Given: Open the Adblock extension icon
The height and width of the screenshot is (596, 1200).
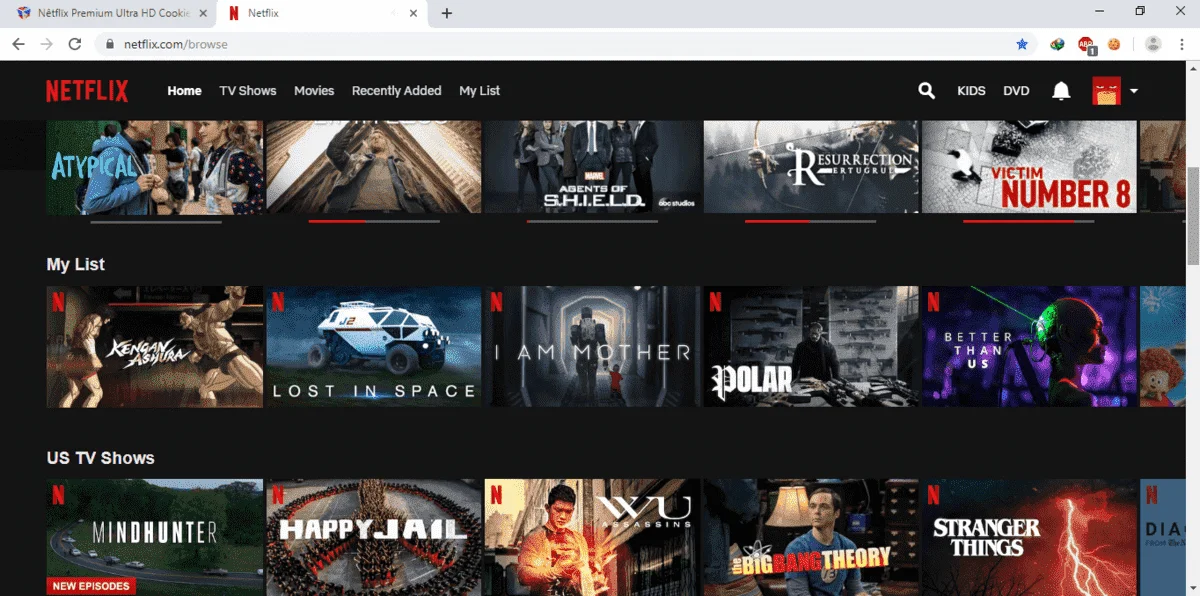Looking at the screenshot, I should pos(1086,44).
